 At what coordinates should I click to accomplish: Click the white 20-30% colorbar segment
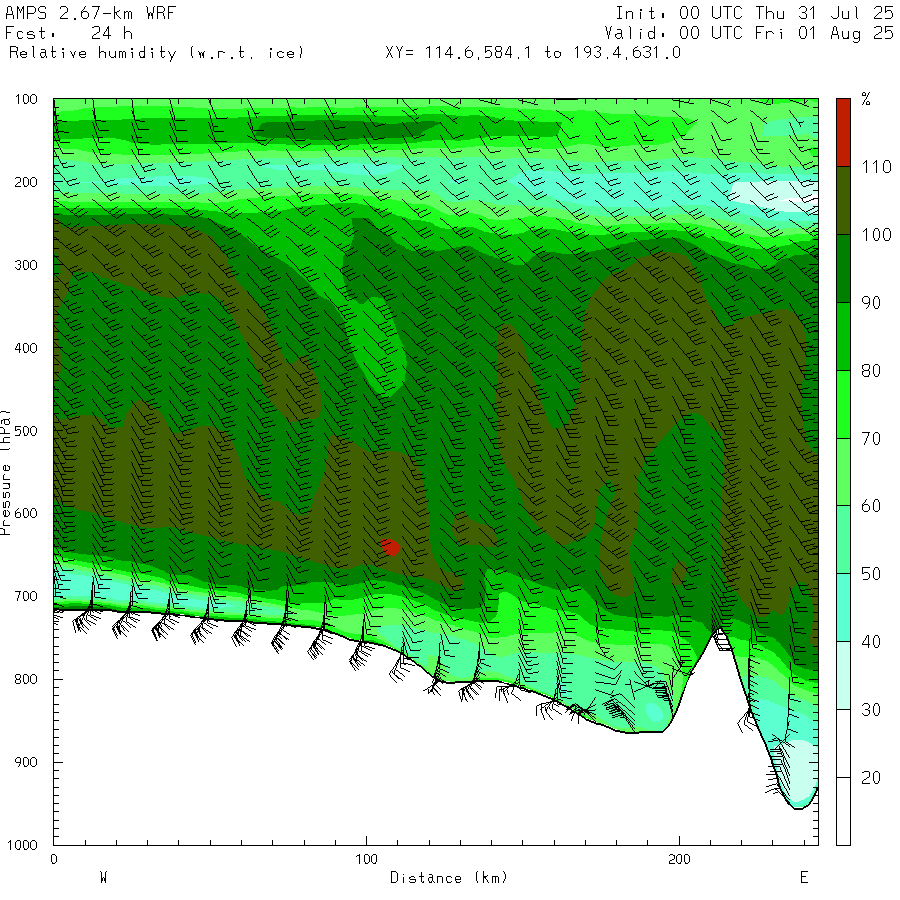[x=843, y=743]
